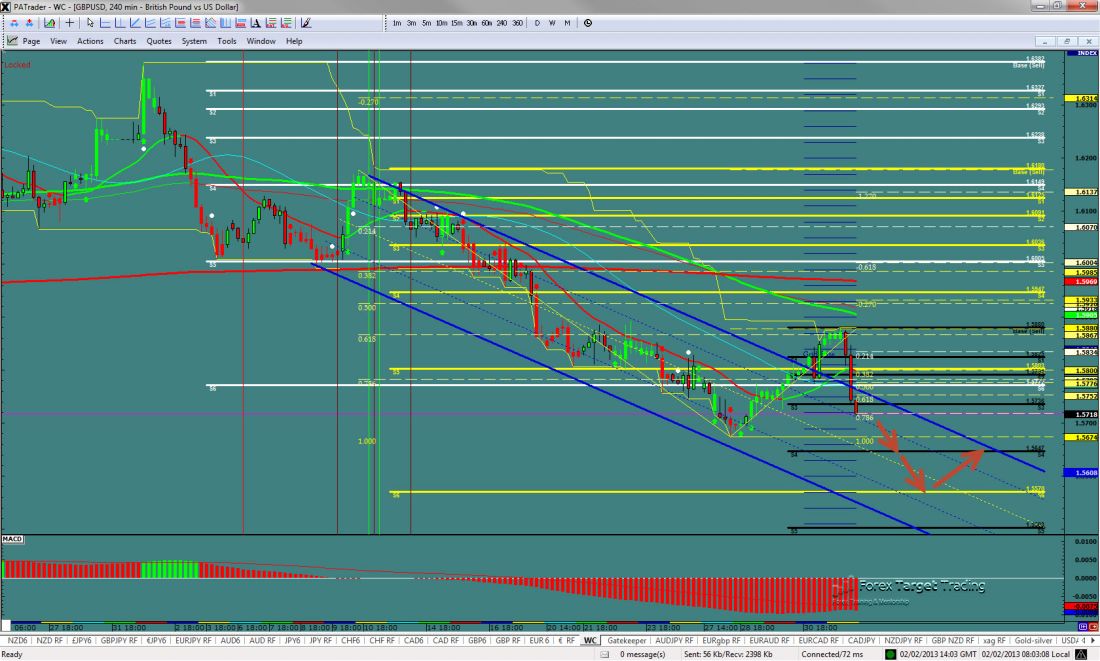Switch to the Gatekeeper tab
Image resolution: width=1100 pixels, height=661 pixels.
click(628, 640)
